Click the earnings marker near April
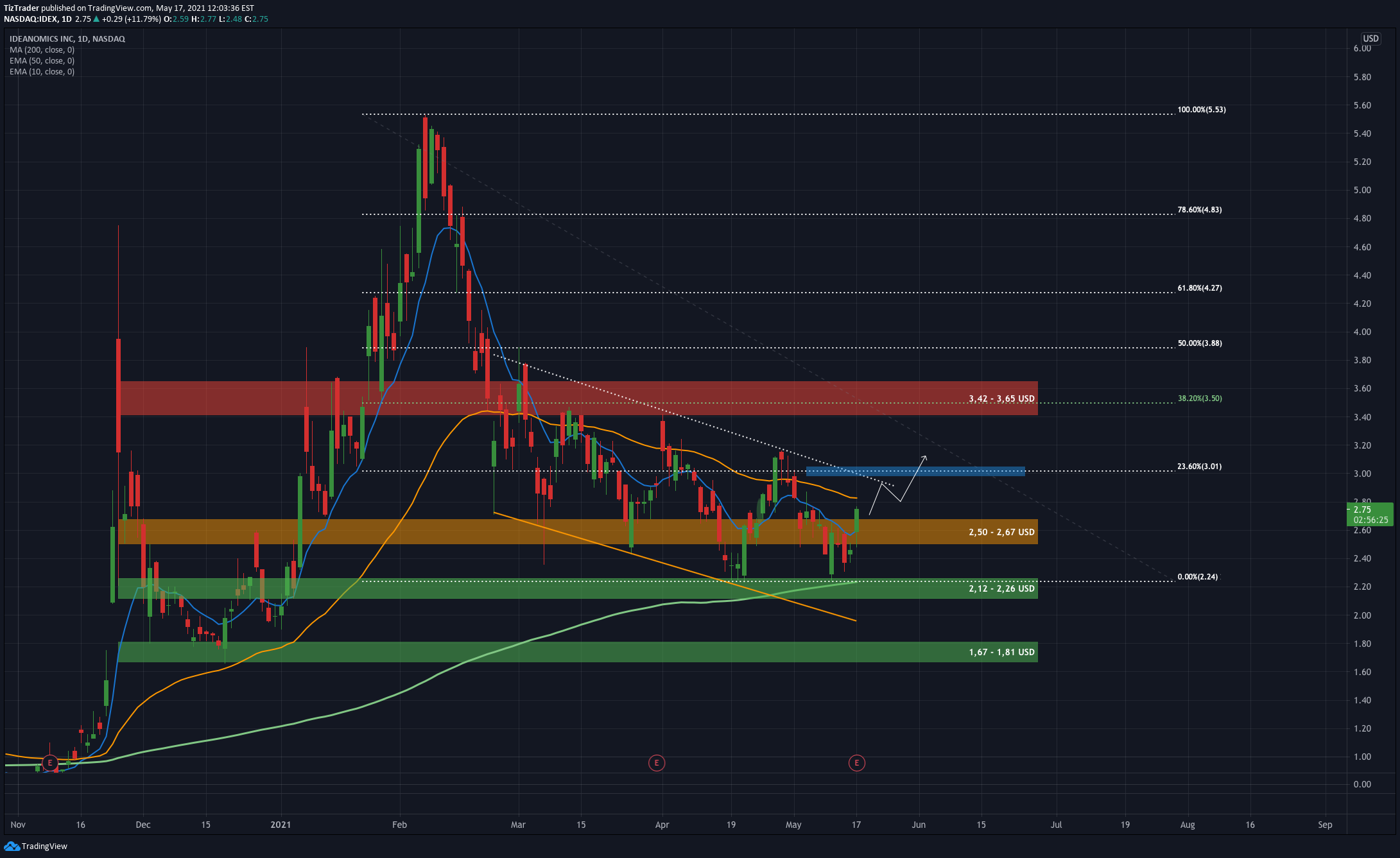The width and height of the screenshot is (1400, 858). tap(656, 763)
